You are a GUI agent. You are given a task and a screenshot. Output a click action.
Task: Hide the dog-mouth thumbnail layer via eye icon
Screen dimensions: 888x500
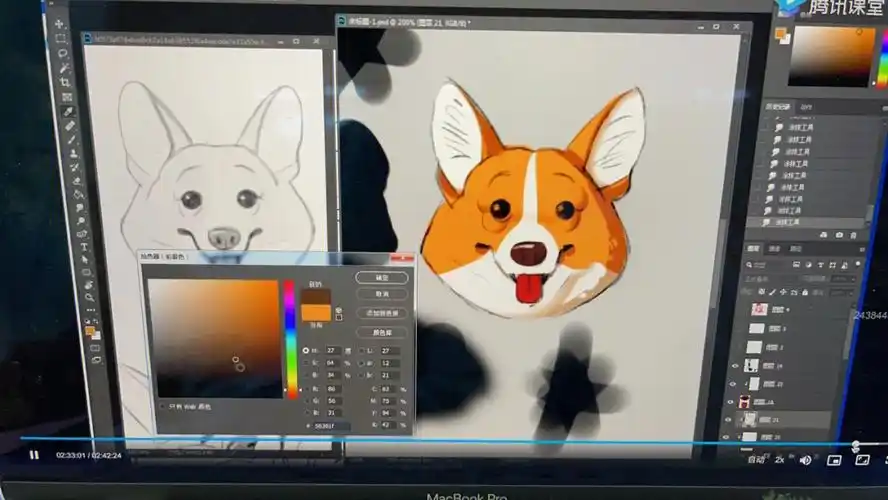(x=730, y=402)
